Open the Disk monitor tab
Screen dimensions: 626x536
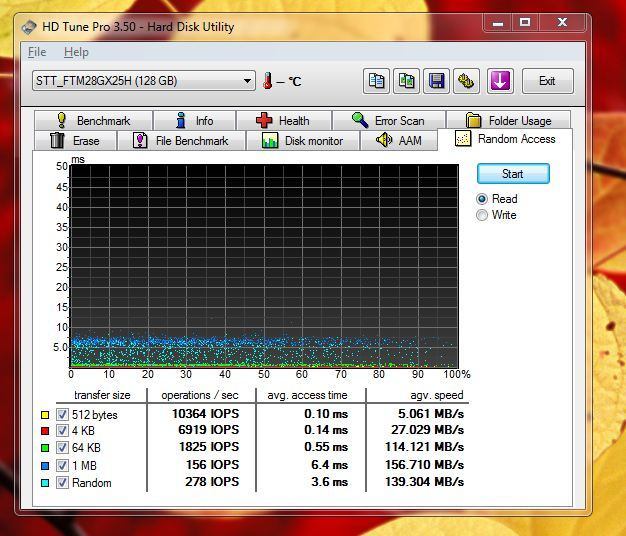click(x=303, y=140)
